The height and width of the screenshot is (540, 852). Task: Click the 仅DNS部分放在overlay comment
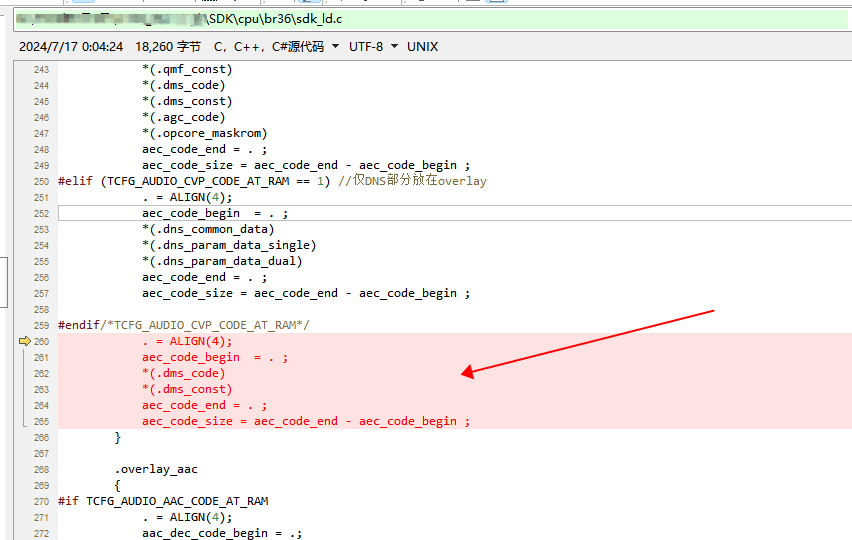point(412,181)
